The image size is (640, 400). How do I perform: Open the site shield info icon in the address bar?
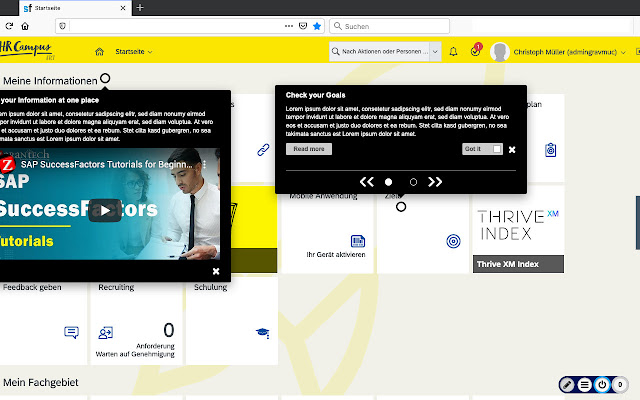tap(62, 26)
